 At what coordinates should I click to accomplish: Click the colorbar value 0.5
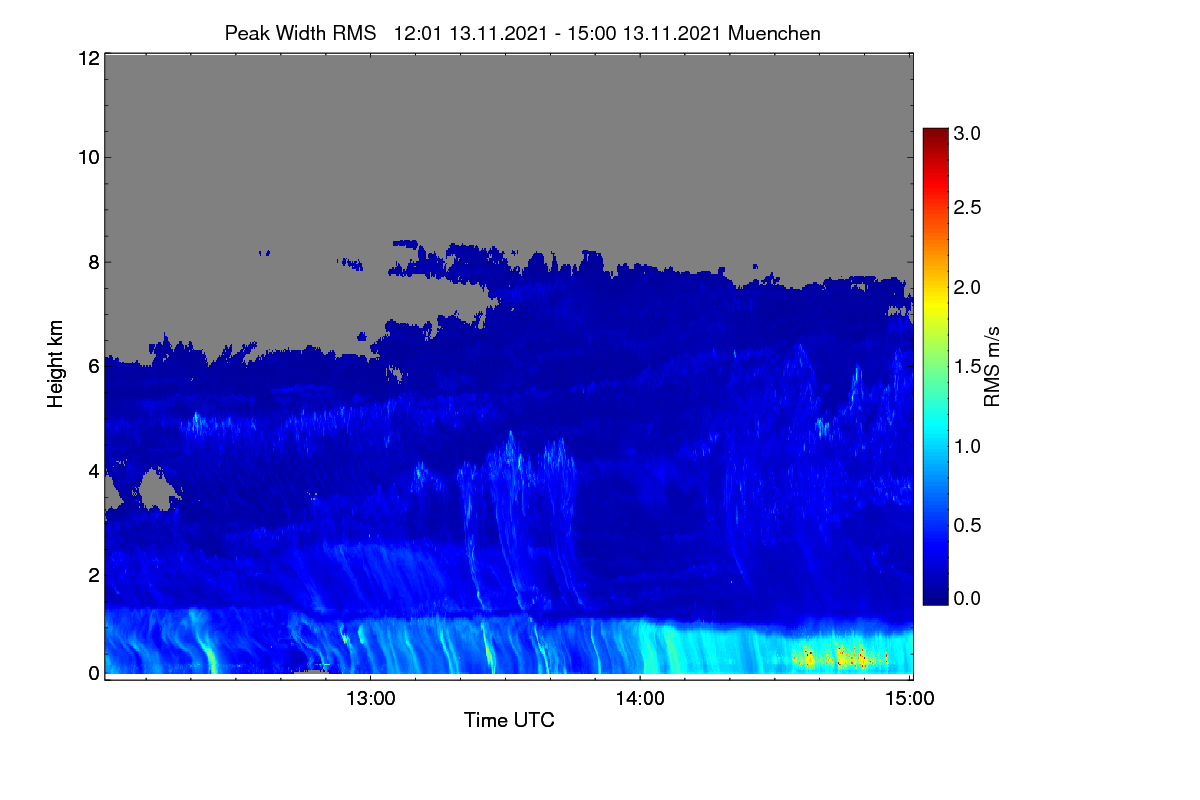point(967,525)
